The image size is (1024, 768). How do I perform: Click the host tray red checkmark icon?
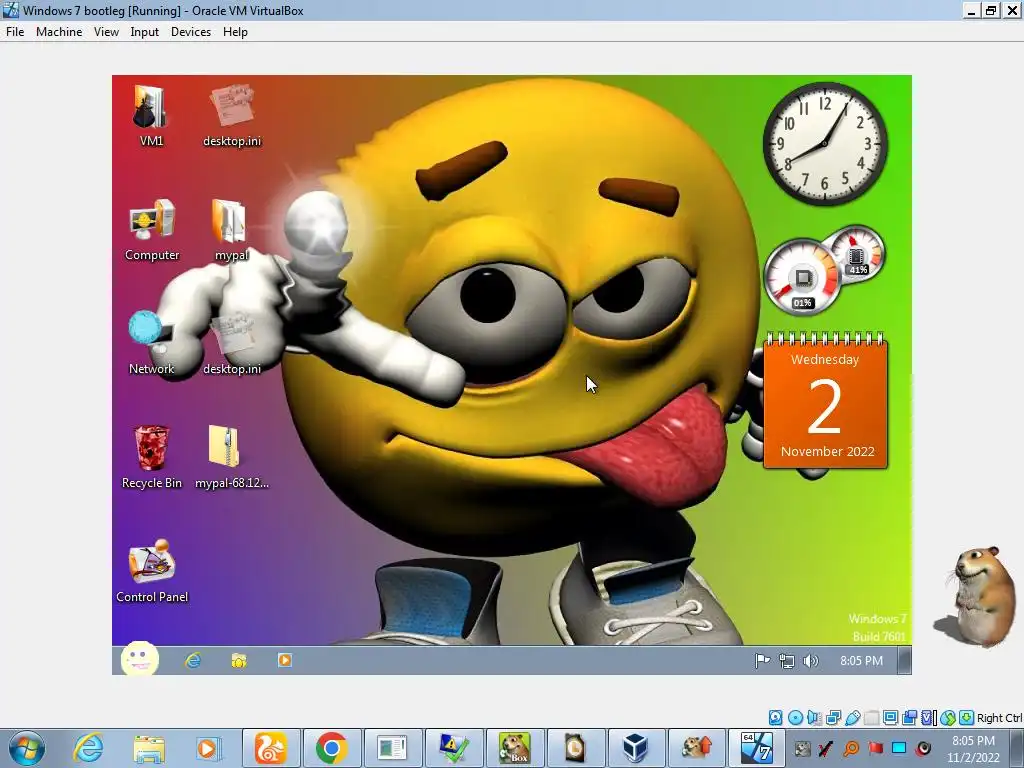pos(826,748)
